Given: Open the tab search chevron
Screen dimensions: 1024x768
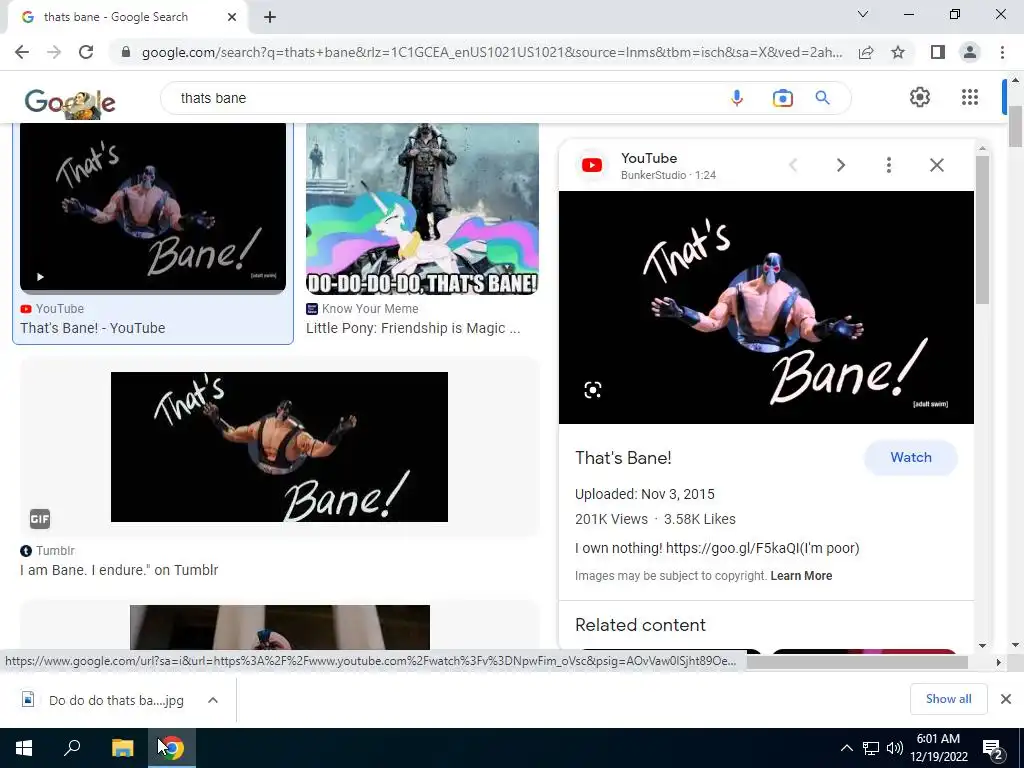Looking at the screenshot, I should pyautogui.click(x=863, y=14).
